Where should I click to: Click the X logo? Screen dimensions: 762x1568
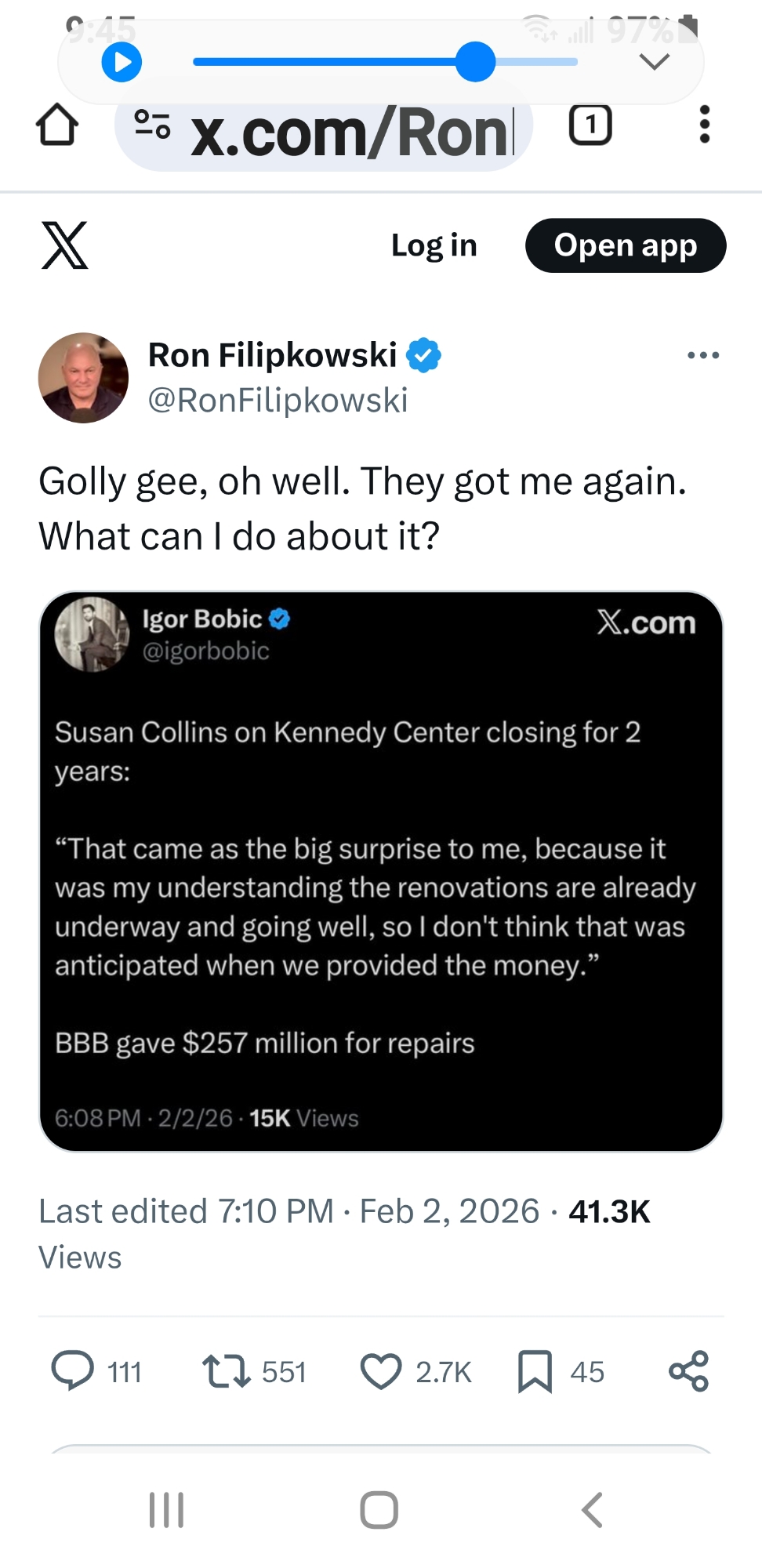[x=64, y=245]
